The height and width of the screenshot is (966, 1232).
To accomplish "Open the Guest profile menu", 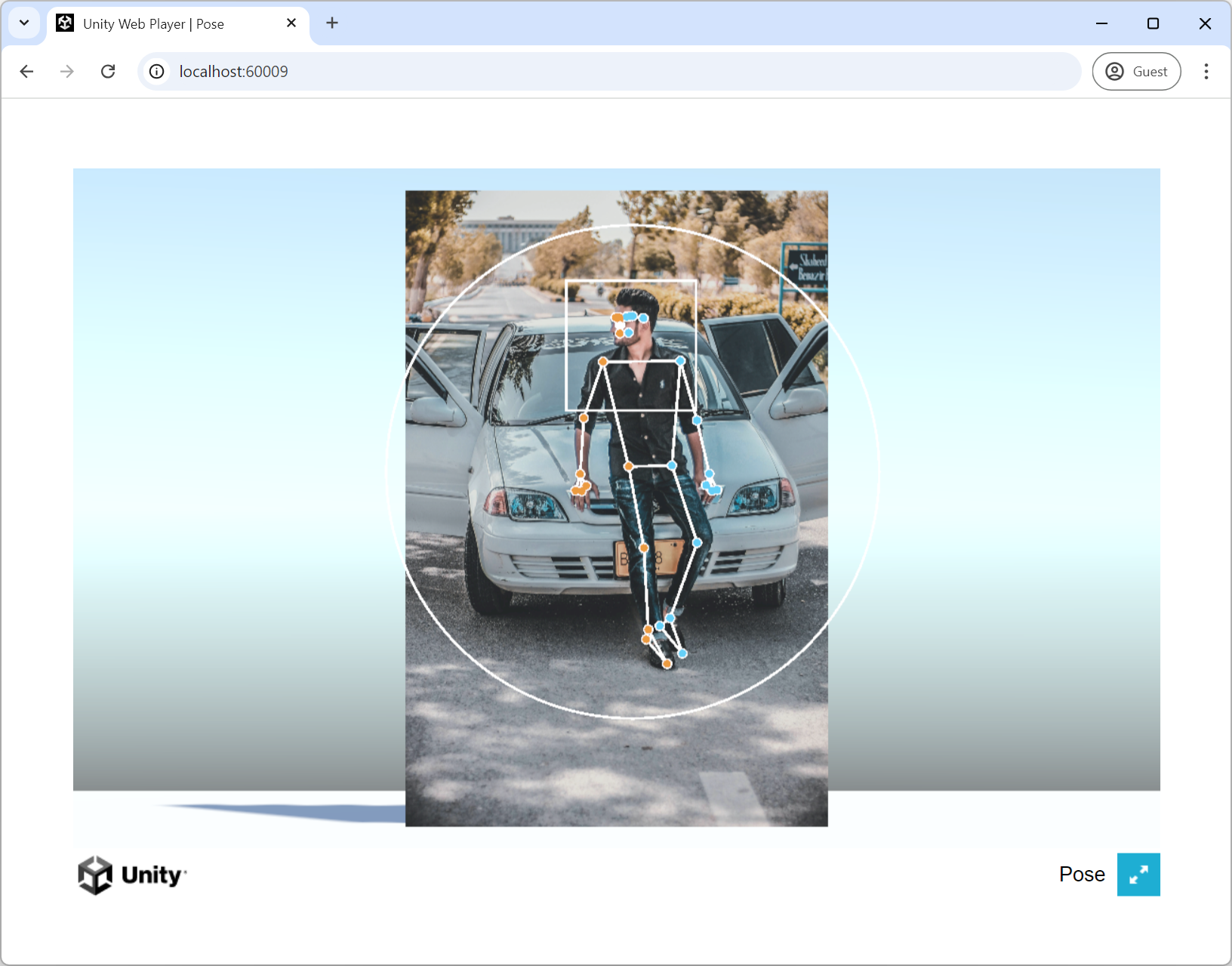I will click(x=1136, y=71).
